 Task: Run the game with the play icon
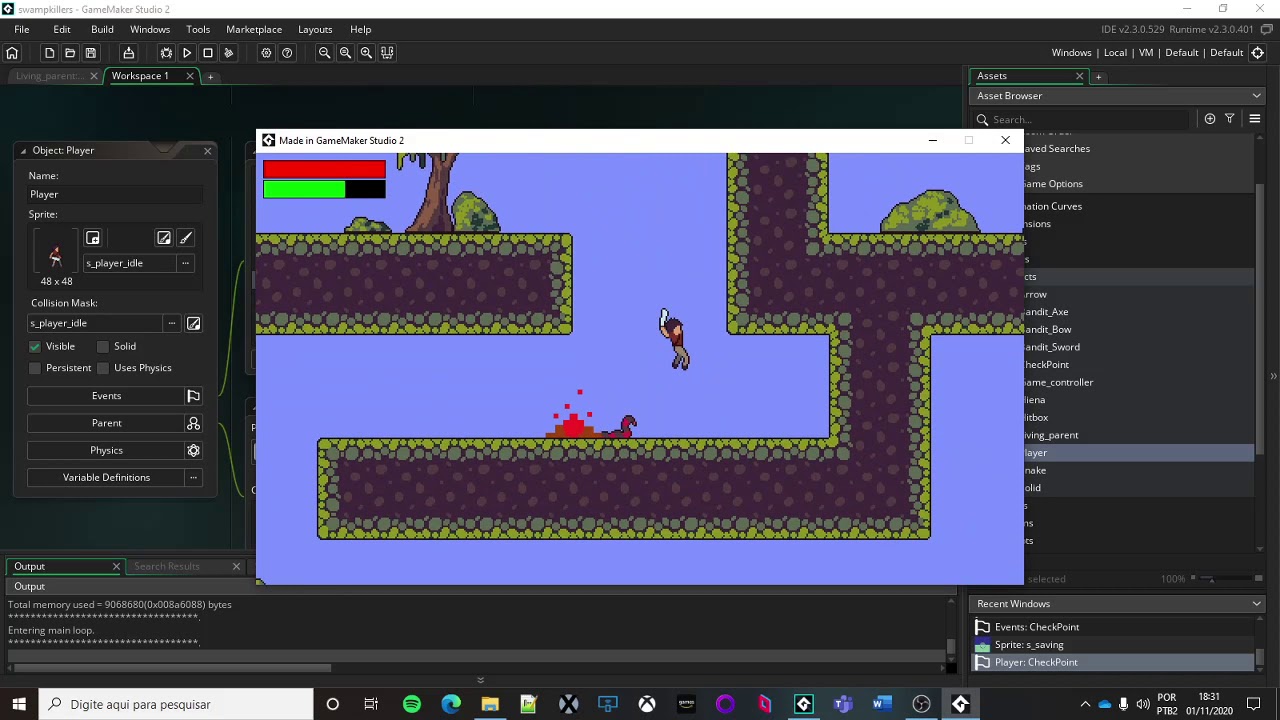(187, 52)
